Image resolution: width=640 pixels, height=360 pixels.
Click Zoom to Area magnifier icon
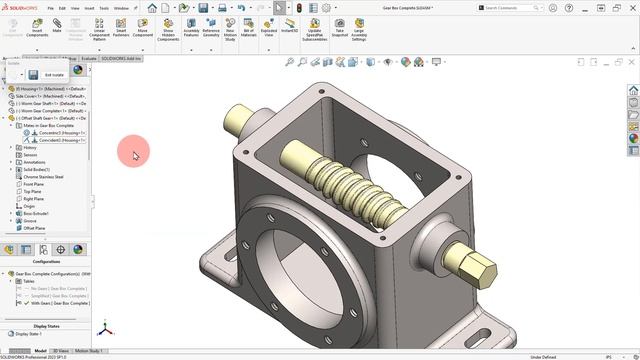point(302,62)
